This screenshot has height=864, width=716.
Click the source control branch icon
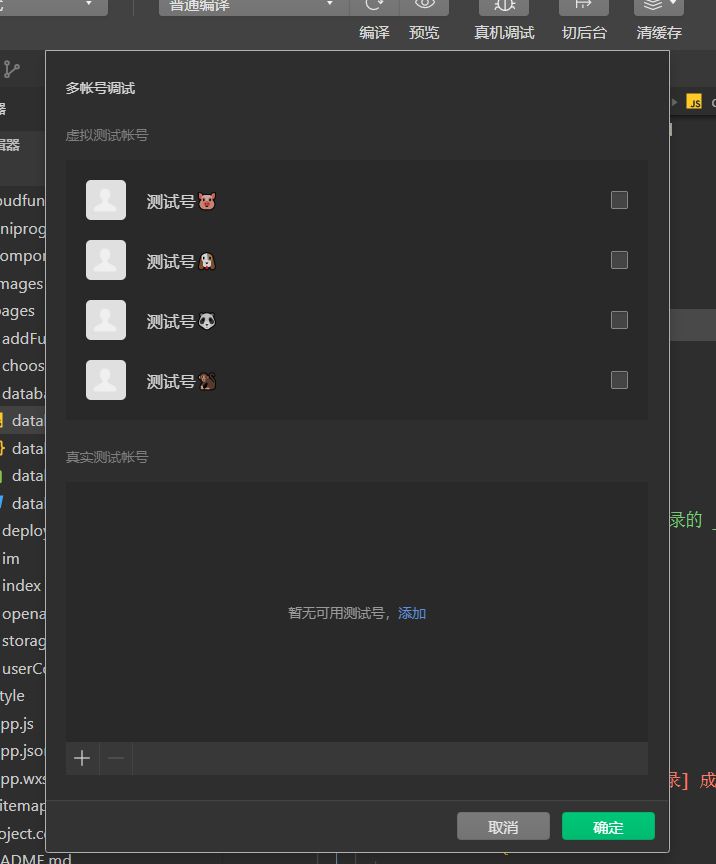coord(12,69)
